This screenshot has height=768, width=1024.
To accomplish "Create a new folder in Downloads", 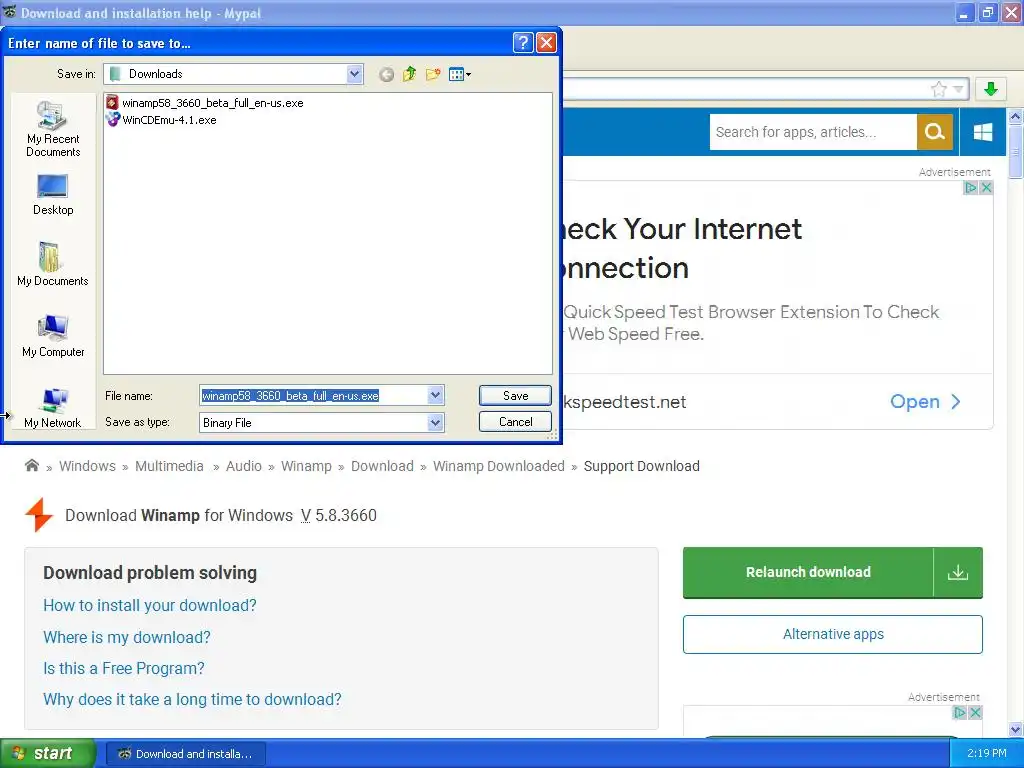I will [x=432, y=74].
